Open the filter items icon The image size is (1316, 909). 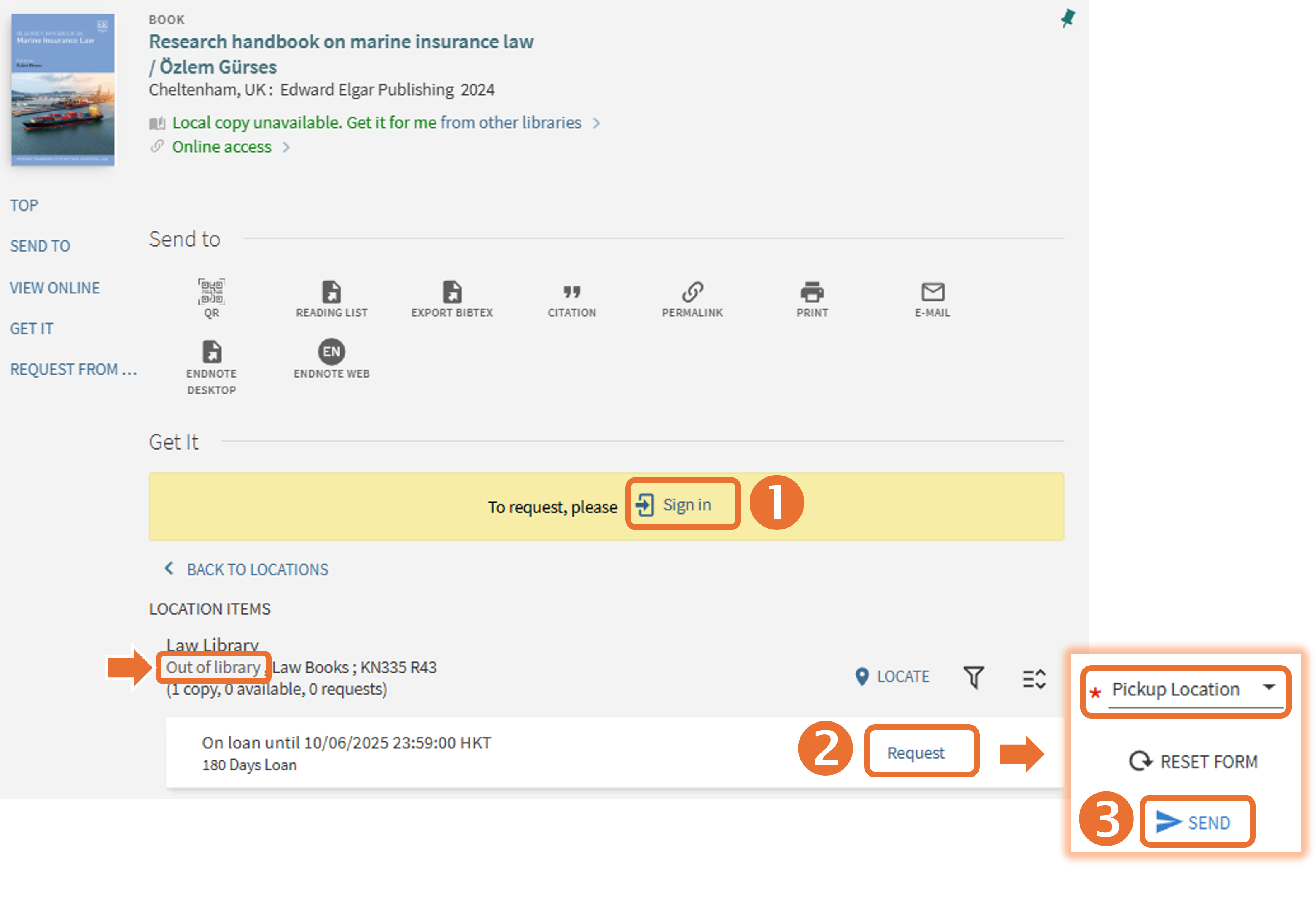pos(974,677)
